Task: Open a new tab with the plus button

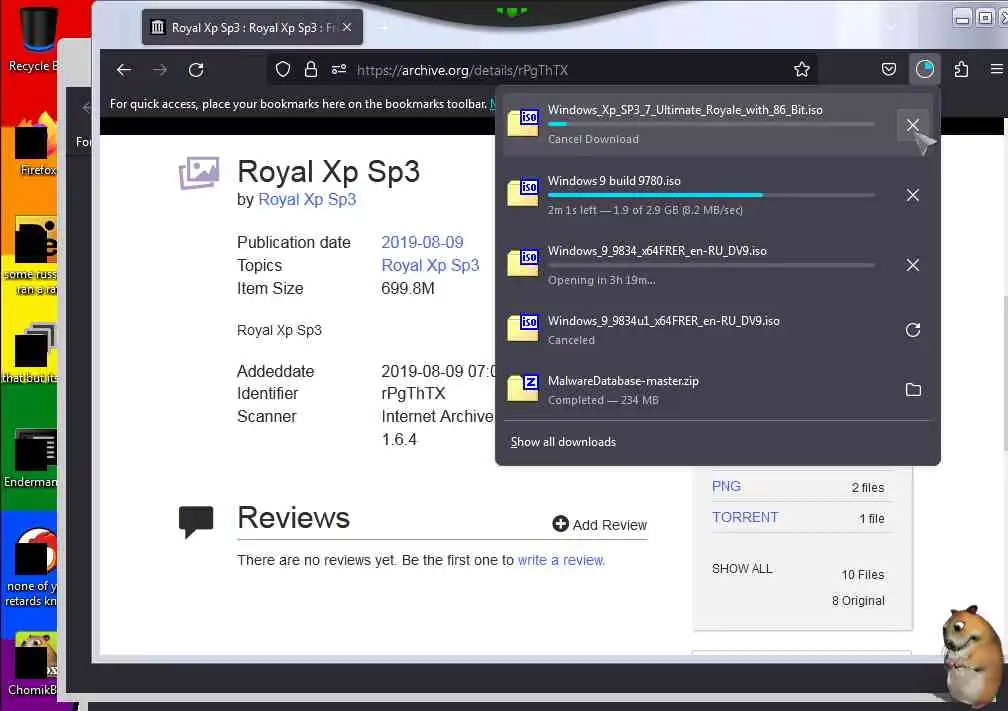Action: tap(384, 27)
